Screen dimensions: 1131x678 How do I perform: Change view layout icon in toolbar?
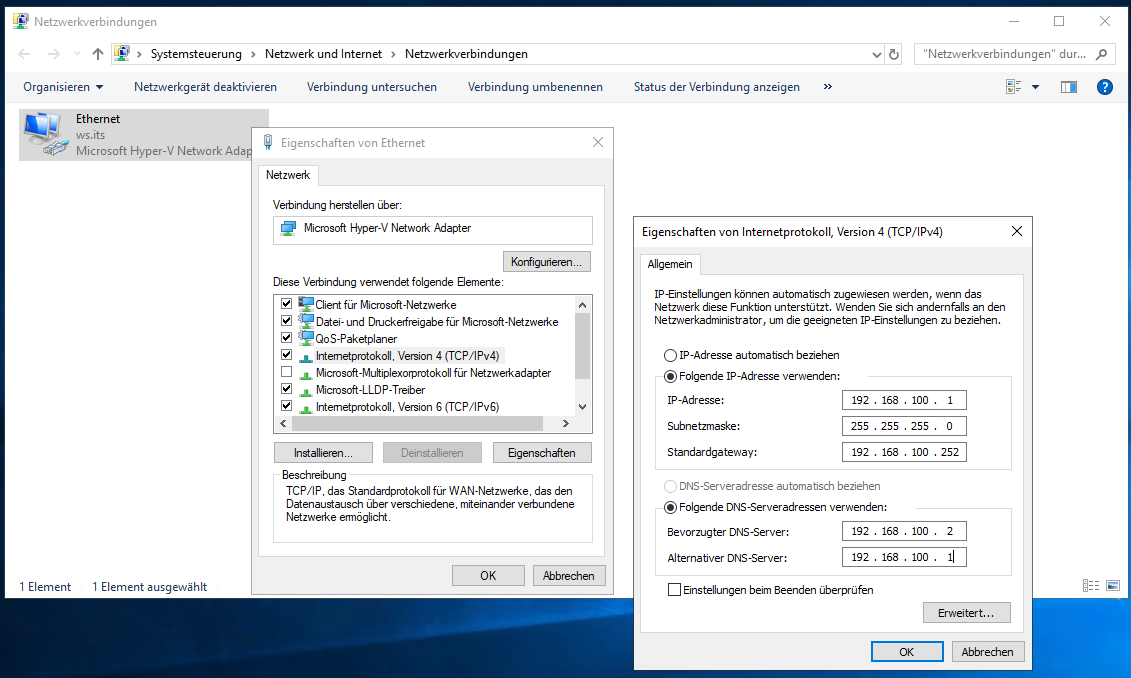(x=1013, y=87)
